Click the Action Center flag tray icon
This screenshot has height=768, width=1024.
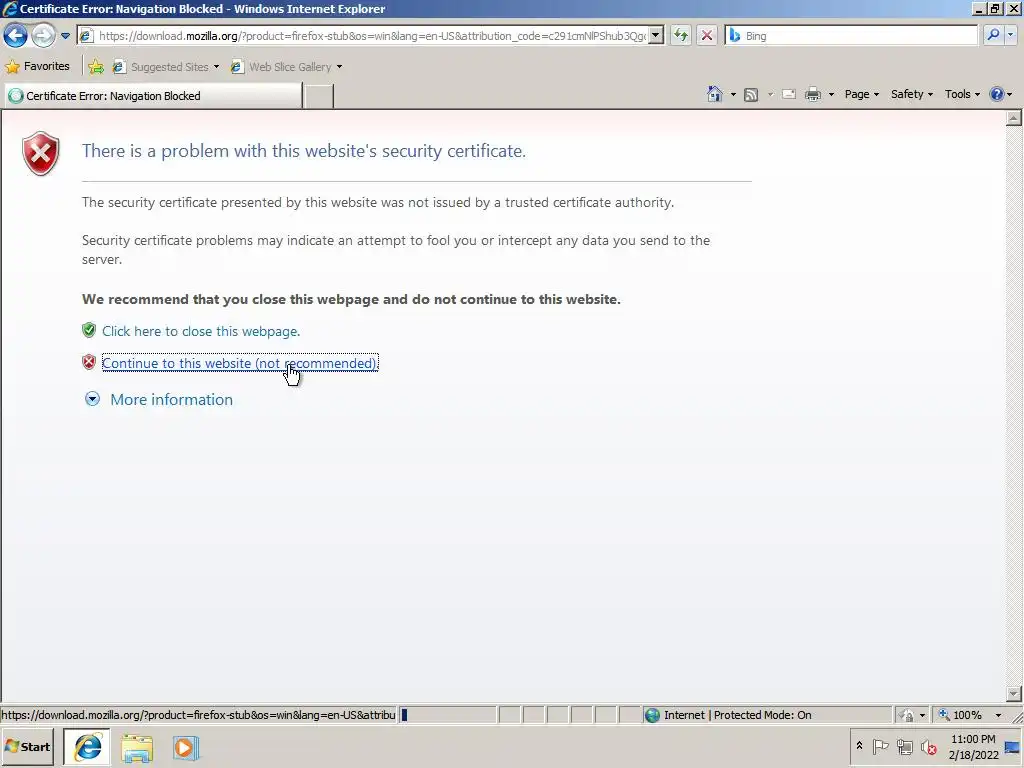[880, 746]
